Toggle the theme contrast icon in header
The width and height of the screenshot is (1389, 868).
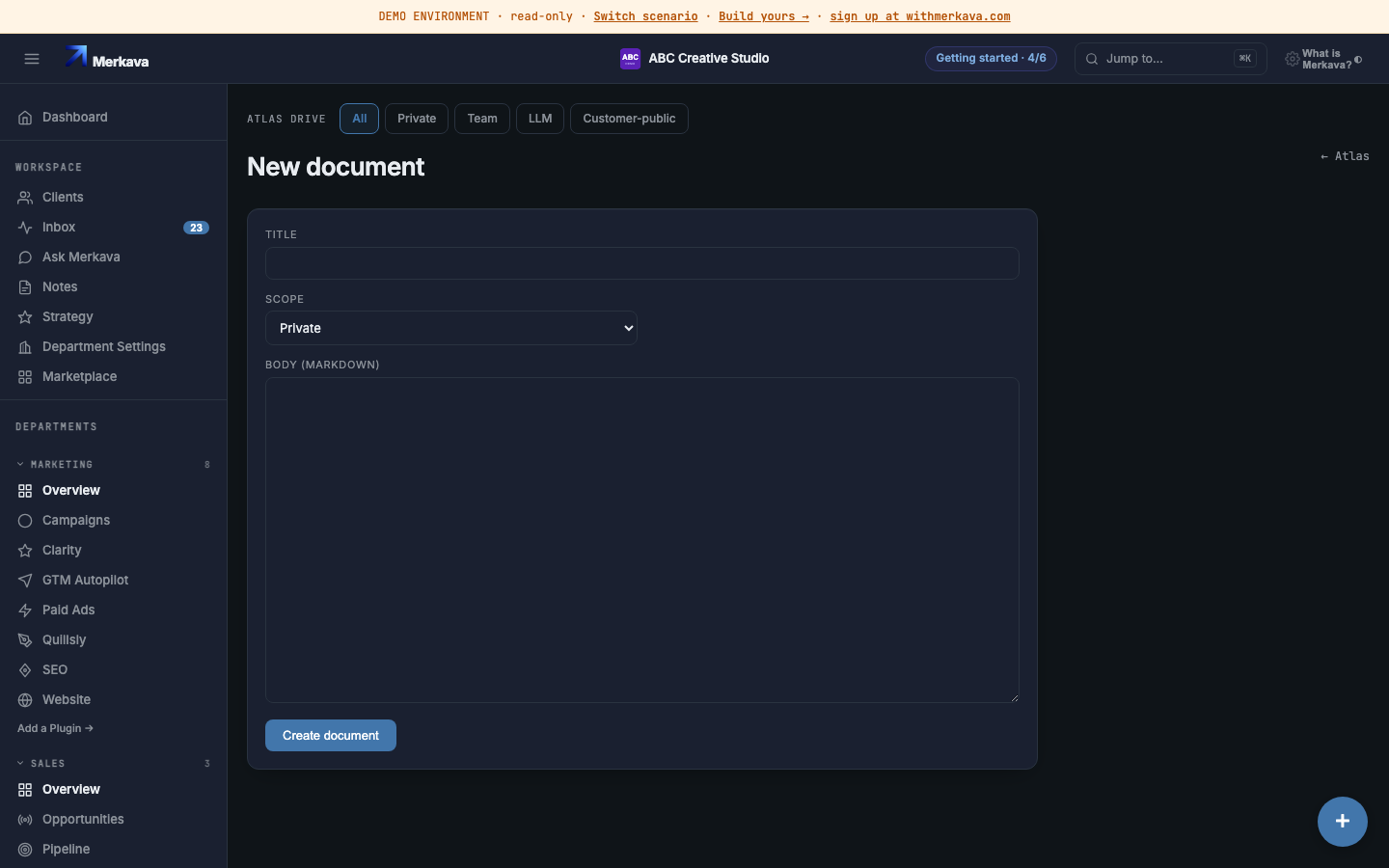1358,60
